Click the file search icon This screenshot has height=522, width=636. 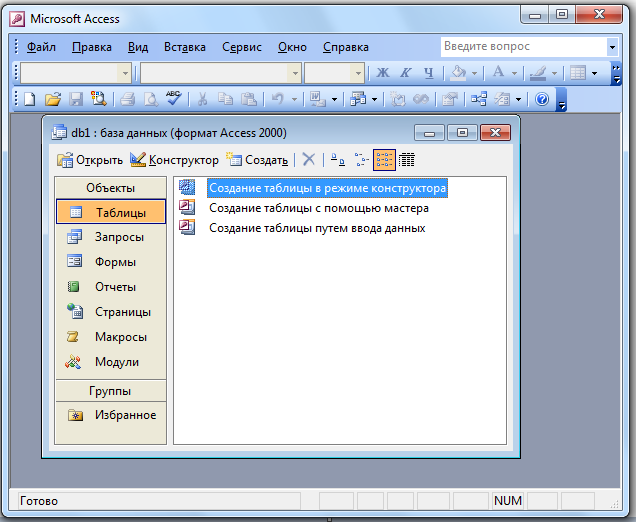pyautogui.click(x=99, y=99)
